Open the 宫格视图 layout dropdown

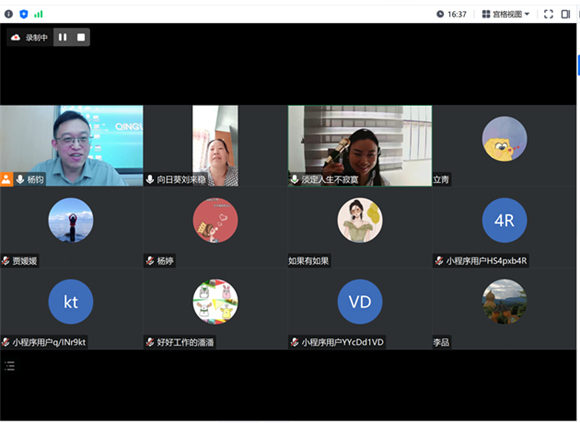coord(506,14)
